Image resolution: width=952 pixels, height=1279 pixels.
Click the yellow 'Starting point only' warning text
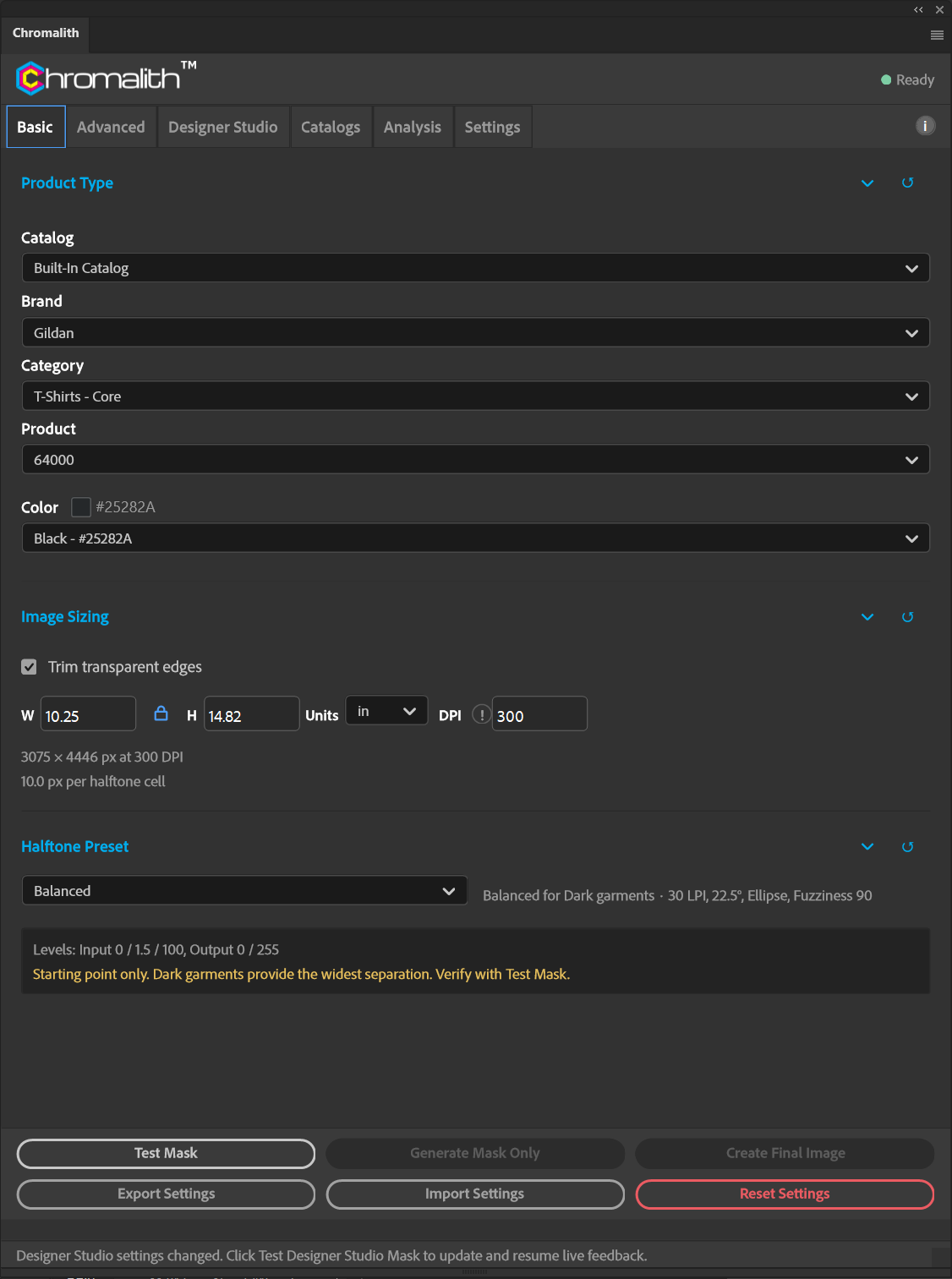[x=301, y=974]
